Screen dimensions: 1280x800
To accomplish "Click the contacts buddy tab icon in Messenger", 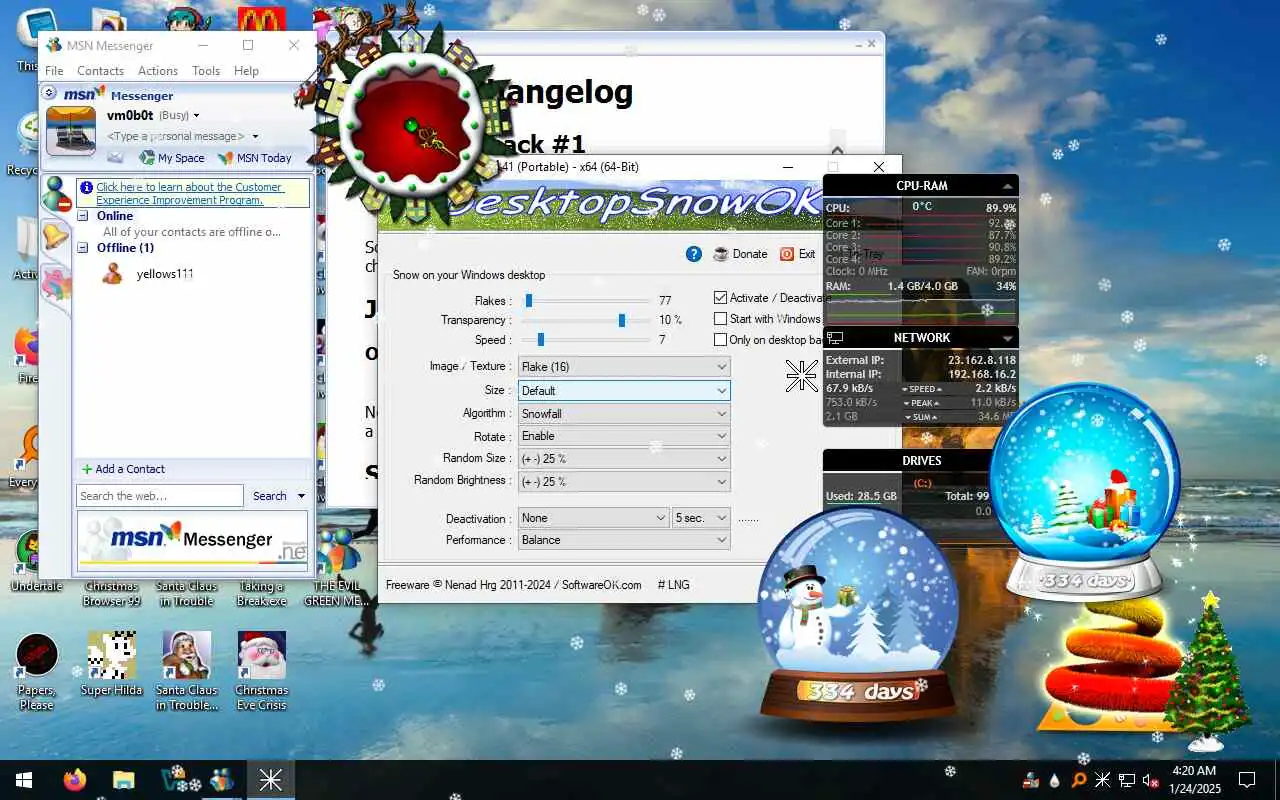I will [x=55, y=193].
